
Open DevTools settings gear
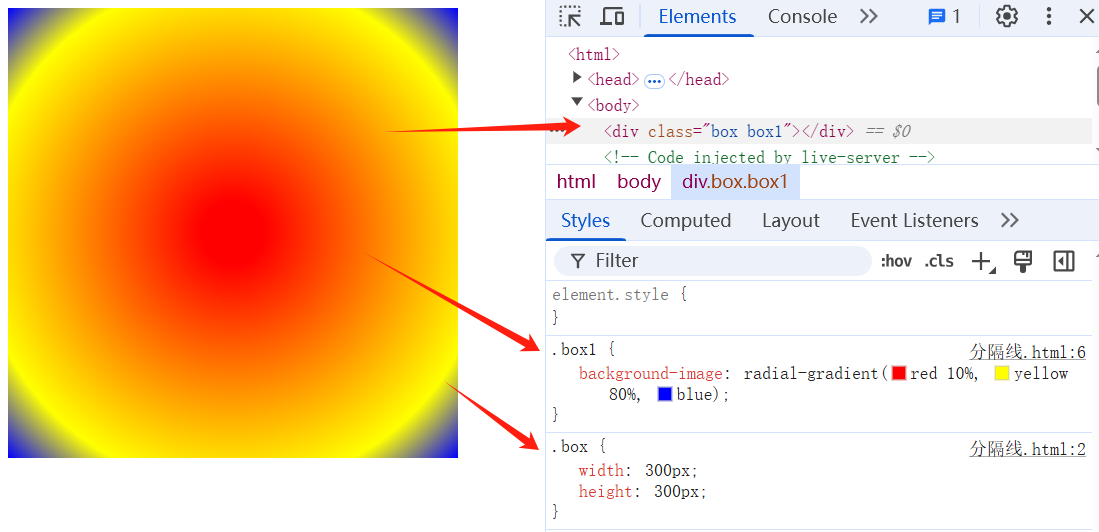coord(1006,16)
